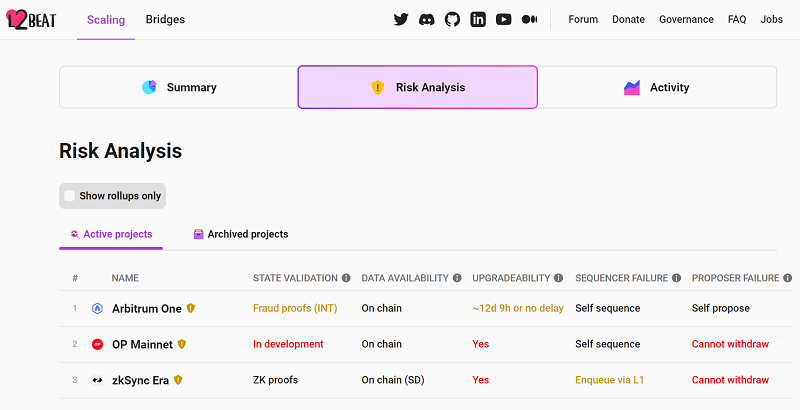Switch to the Activity tab
The width and height of the screenshot is (800, 410).
coord(657,87)
